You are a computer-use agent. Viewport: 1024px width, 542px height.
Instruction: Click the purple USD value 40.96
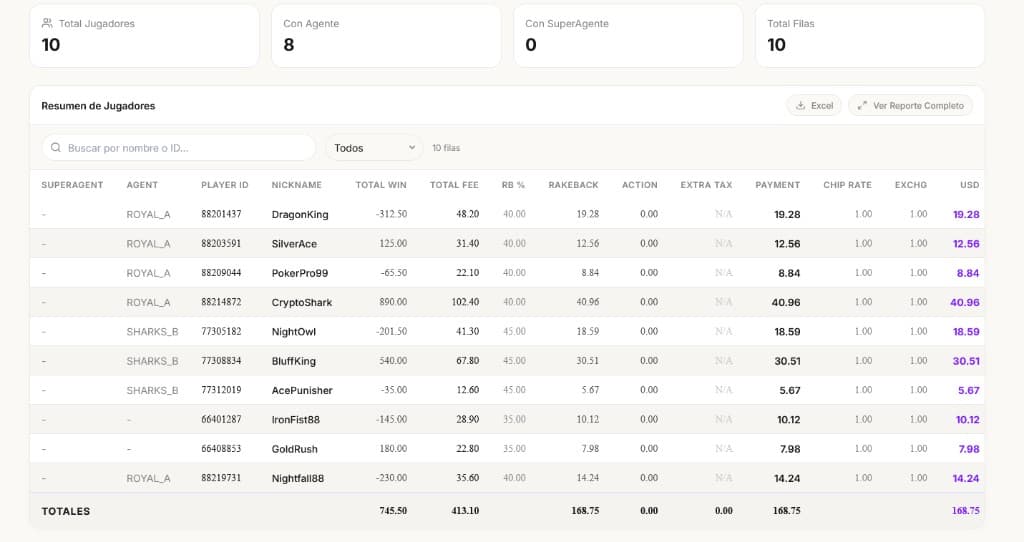(x=964, y=302)
